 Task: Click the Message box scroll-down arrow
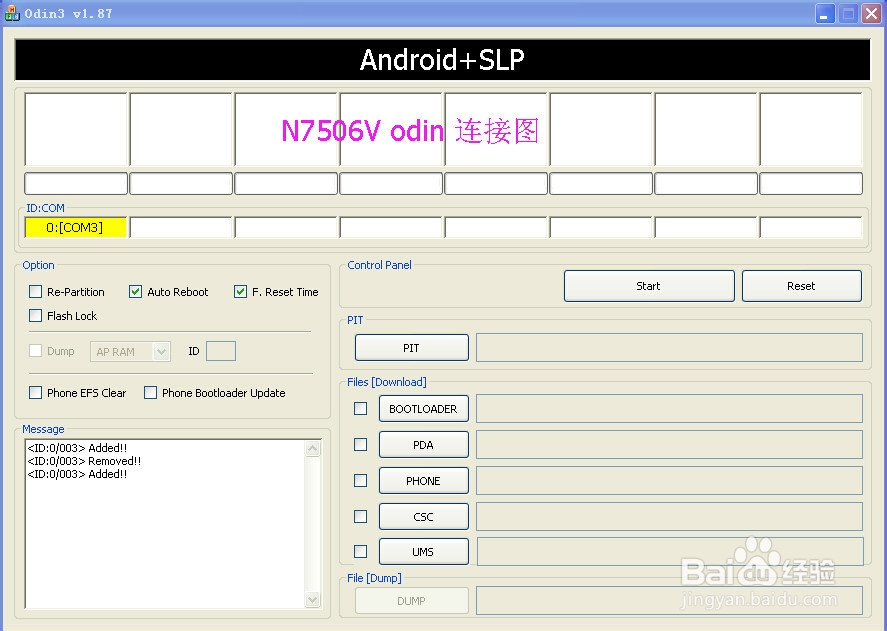click(312, 599)
